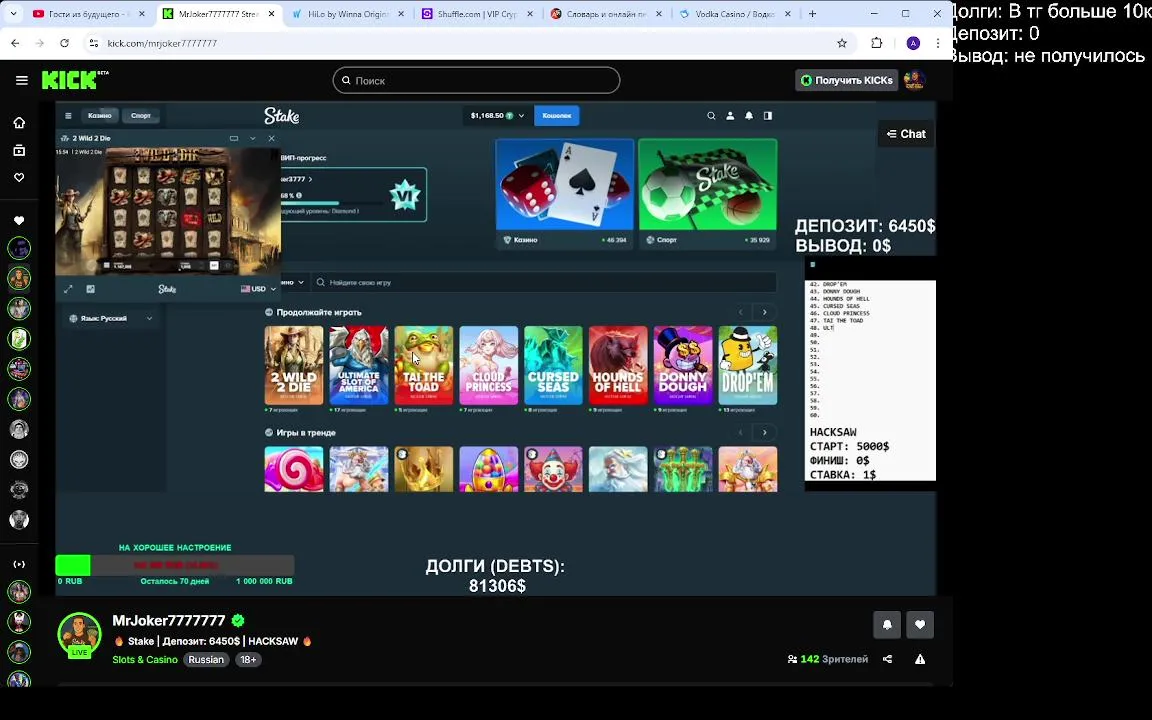This screenshot has width=1152, height=720.
Task: Collapse the 2 Wild 2 Die mini player chevron
Action: tap(253, 138)
